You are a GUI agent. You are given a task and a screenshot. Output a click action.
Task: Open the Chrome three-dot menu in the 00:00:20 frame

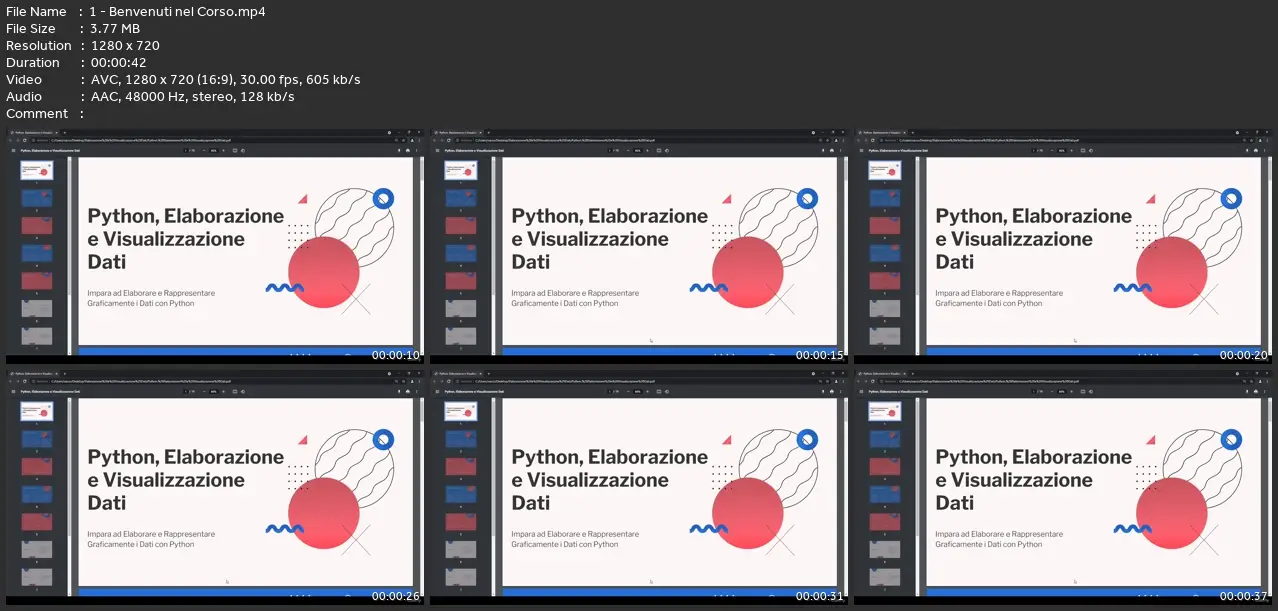[x=1266, y=141]
